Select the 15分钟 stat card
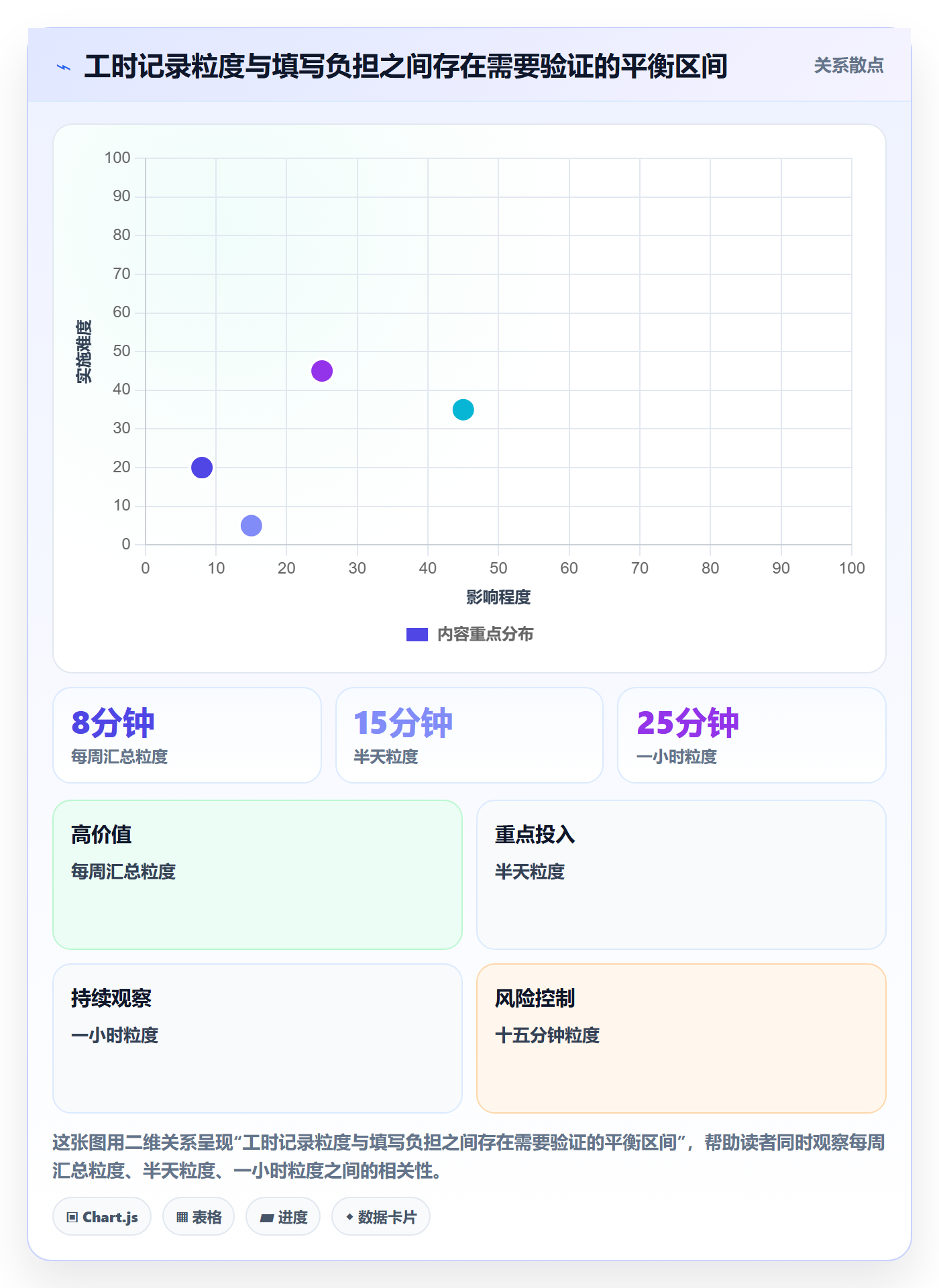Image resolution: width=939 pixels, height=1288 pixels. [x=469, y=735]
